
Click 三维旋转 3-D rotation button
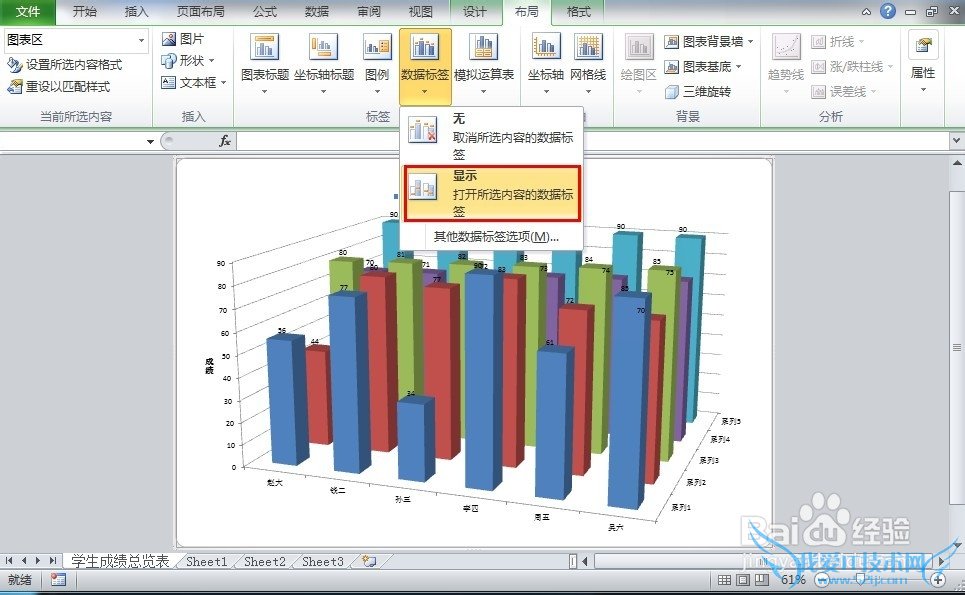coord(698,91)
